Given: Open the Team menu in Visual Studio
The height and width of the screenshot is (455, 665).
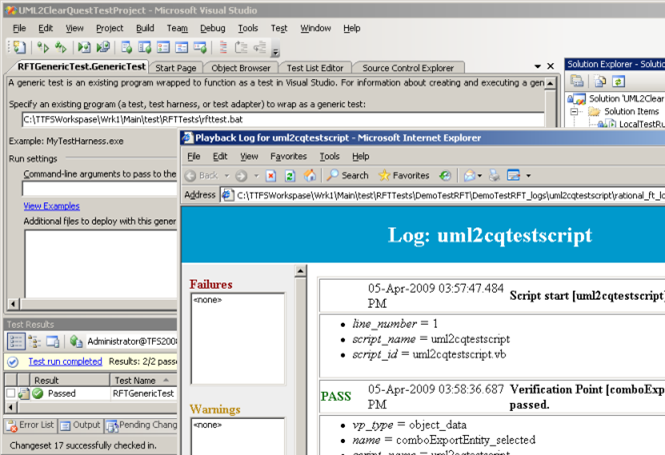Looking at the screenshot, I should pos(177,28).
